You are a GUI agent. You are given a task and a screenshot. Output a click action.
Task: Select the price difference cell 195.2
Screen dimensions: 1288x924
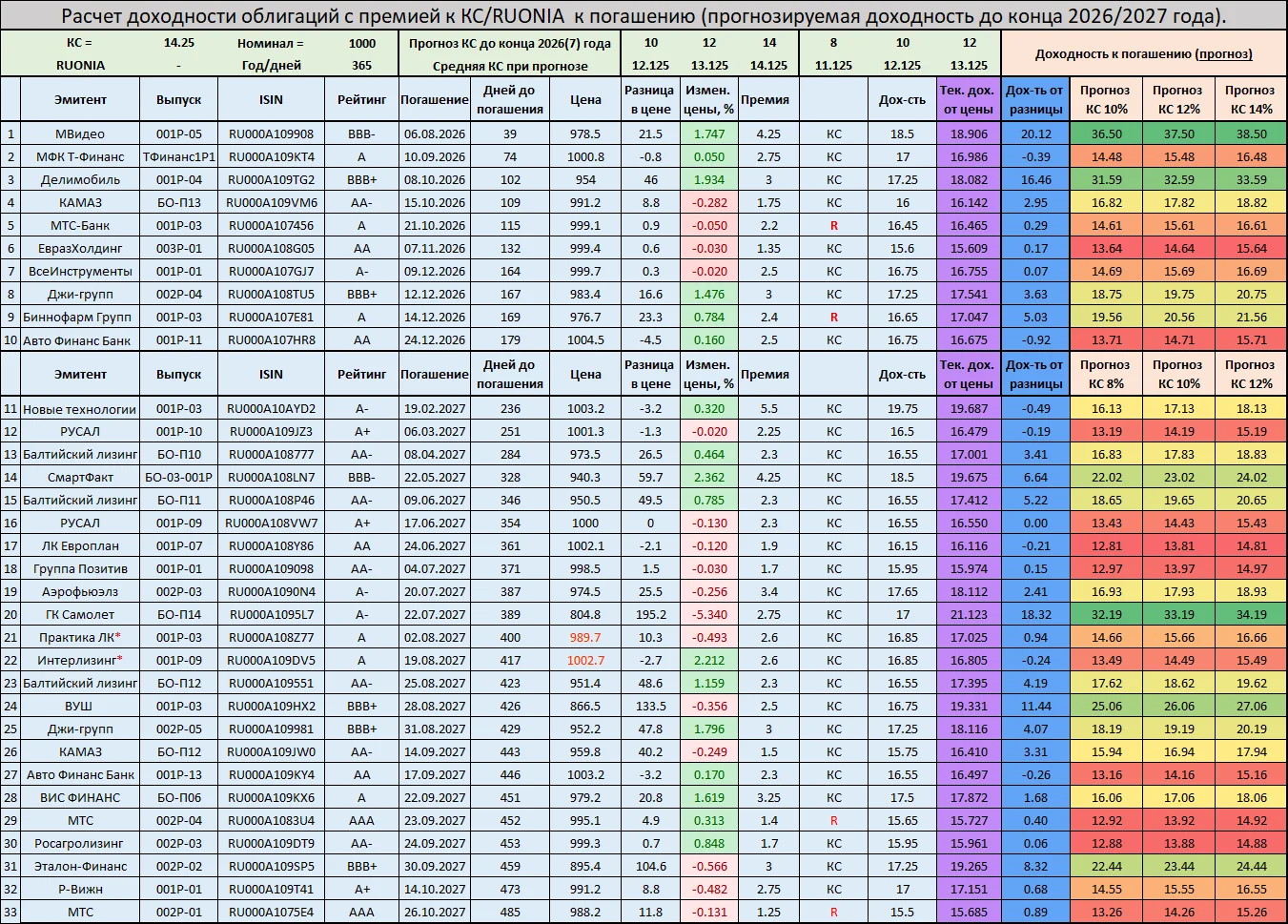651,615
